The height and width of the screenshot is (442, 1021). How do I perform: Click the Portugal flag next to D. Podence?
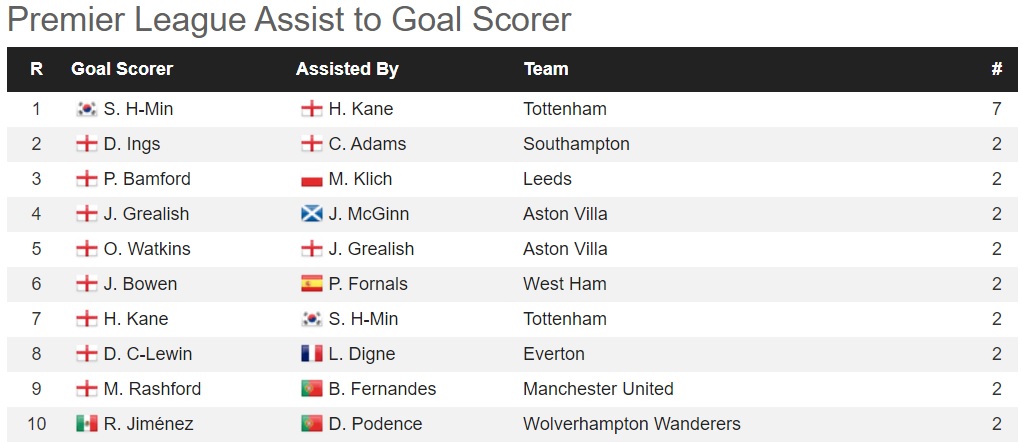312,424
